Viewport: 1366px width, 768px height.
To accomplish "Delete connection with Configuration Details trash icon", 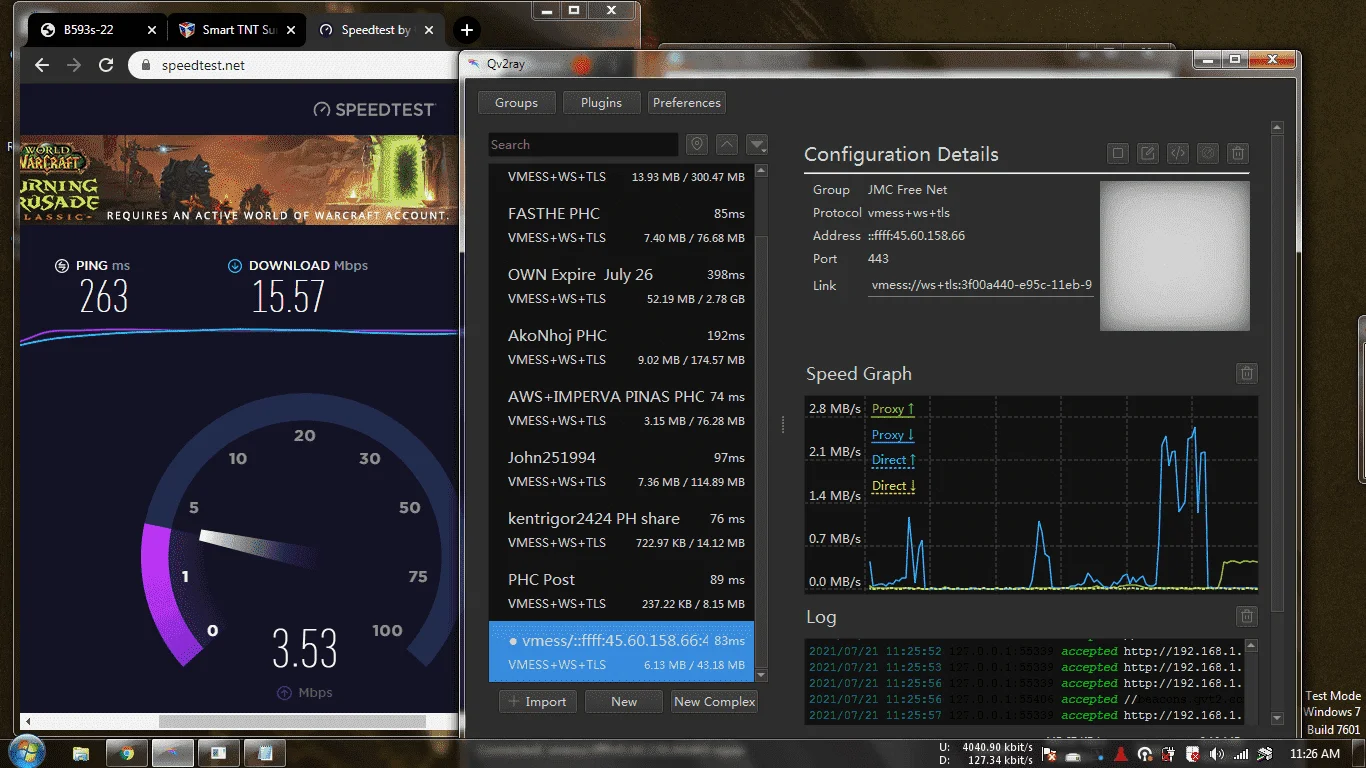I will 1238,153.
